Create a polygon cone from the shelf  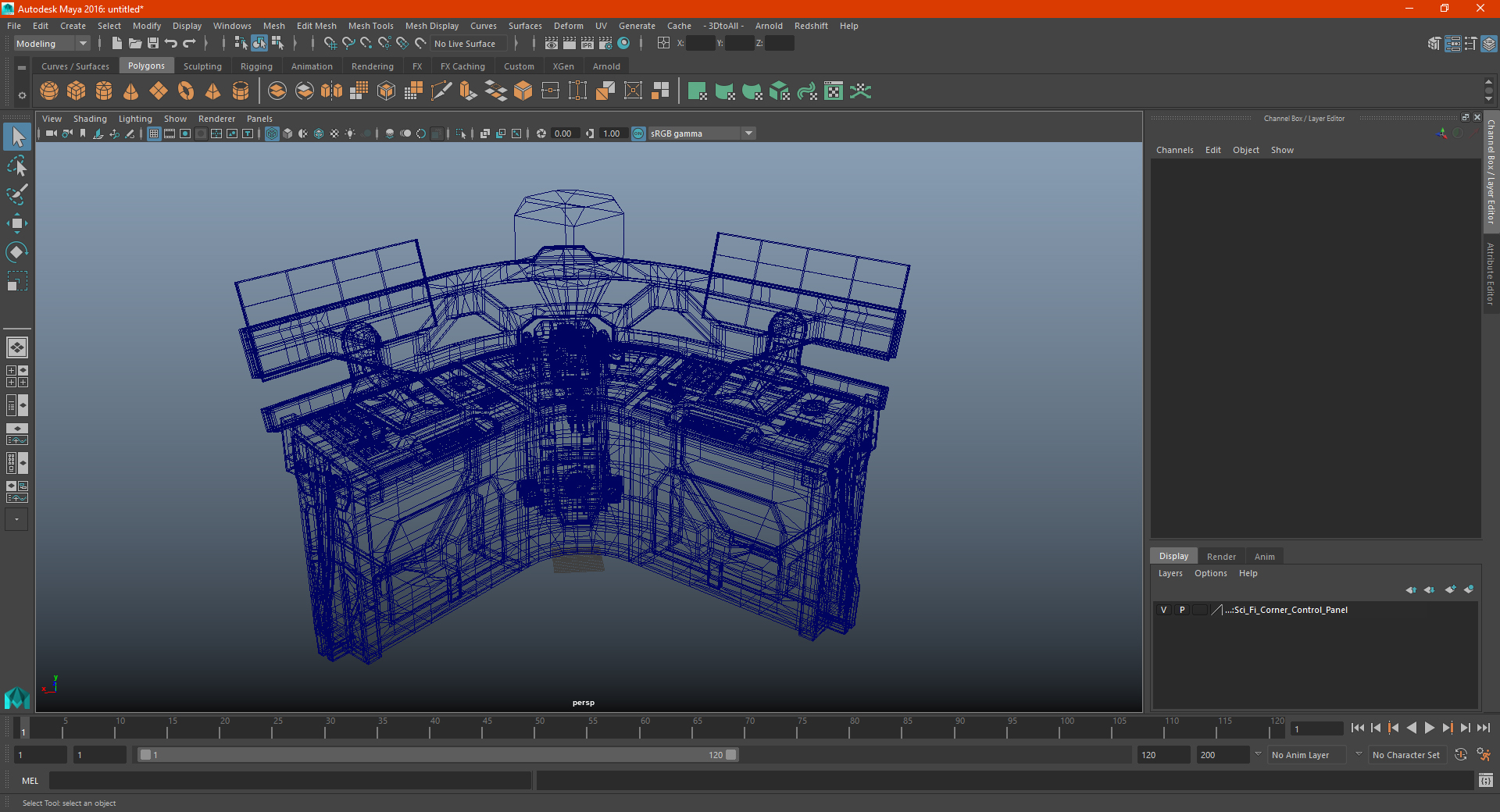click(131, 91)
